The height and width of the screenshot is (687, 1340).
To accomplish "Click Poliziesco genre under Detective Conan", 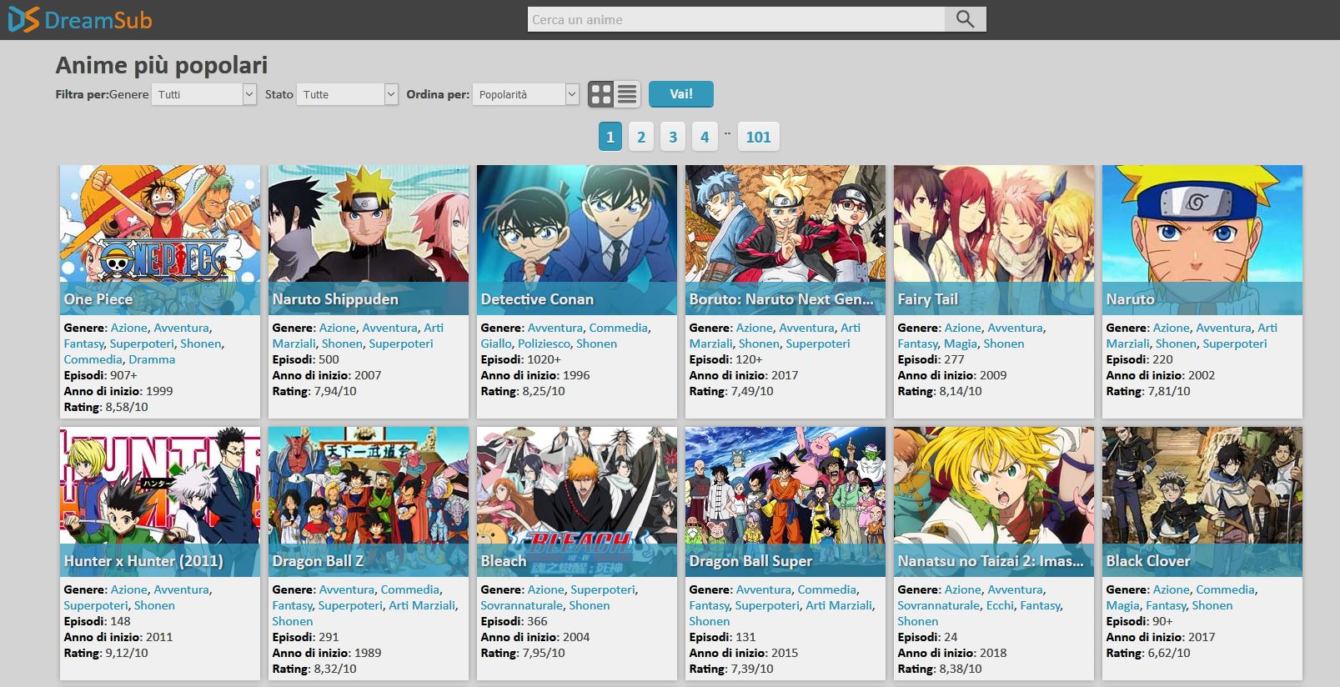I will point(543,343).
